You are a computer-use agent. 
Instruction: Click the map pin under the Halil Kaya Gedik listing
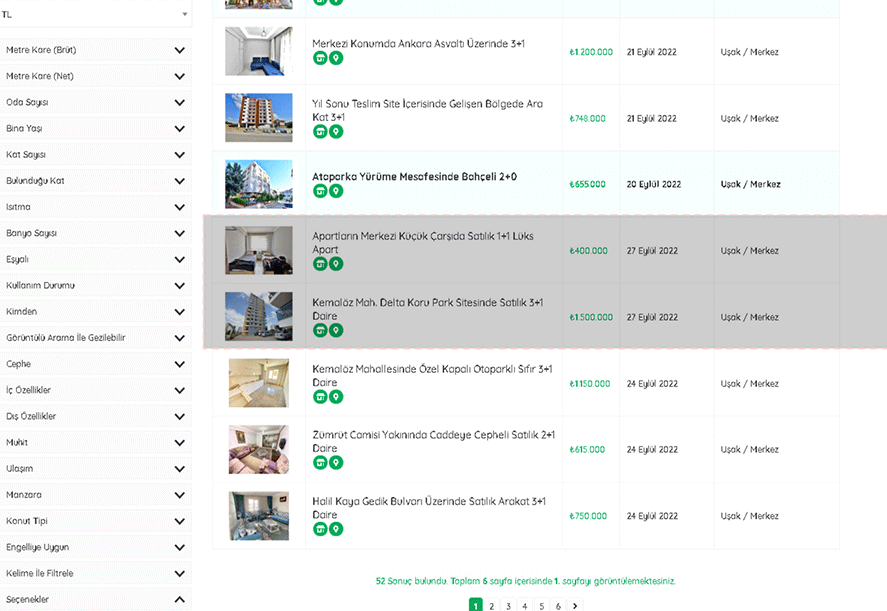pyautogui.click(x=336, y=529)
